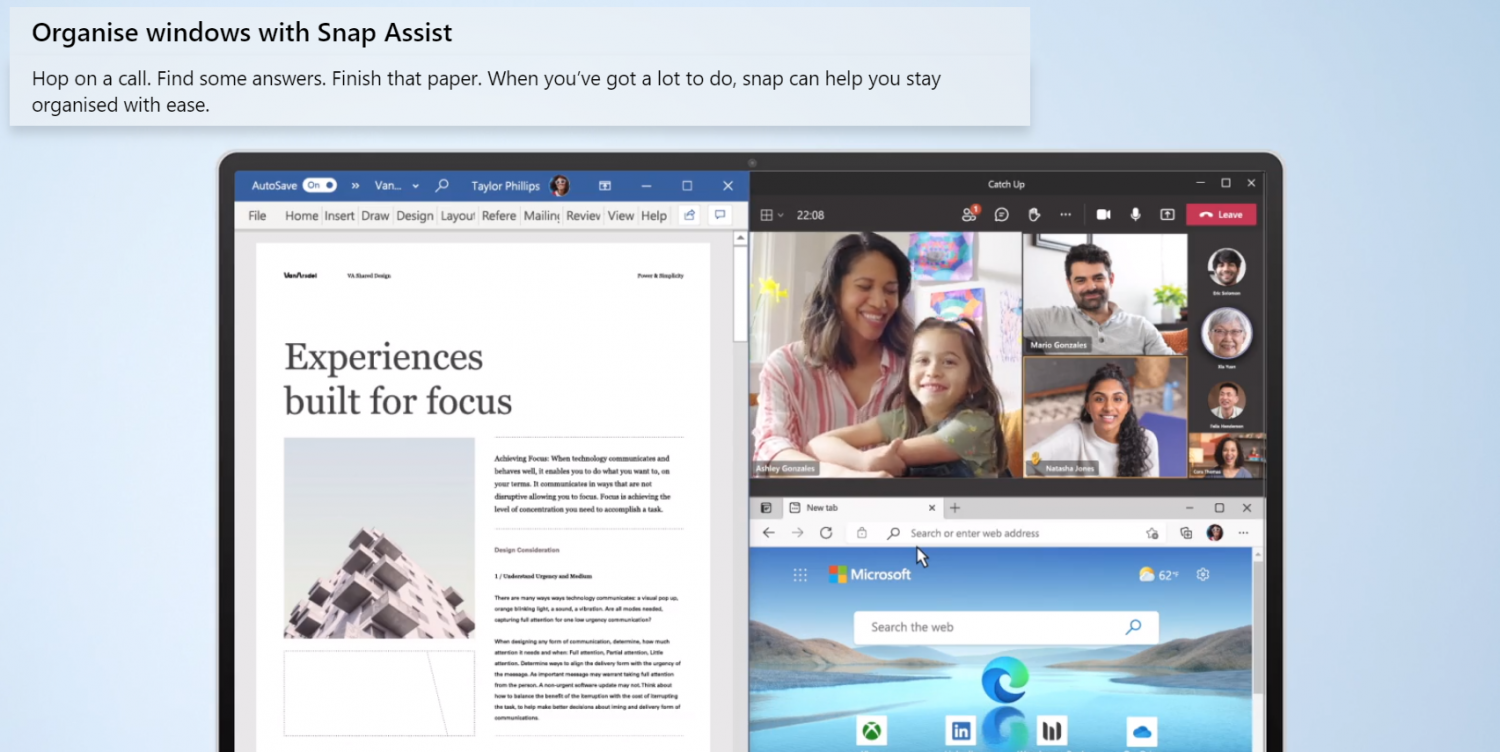
Task: Open the meeting chat icon
Action: 1001,214
